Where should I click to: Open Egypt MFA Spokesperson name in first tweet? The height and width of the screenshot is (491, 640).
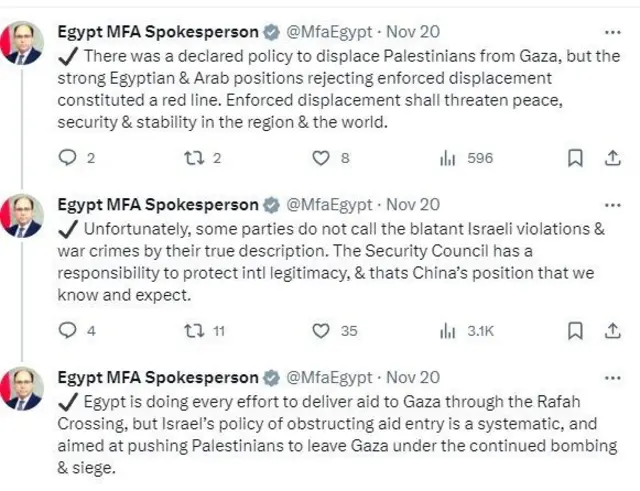tap(158, 31)
